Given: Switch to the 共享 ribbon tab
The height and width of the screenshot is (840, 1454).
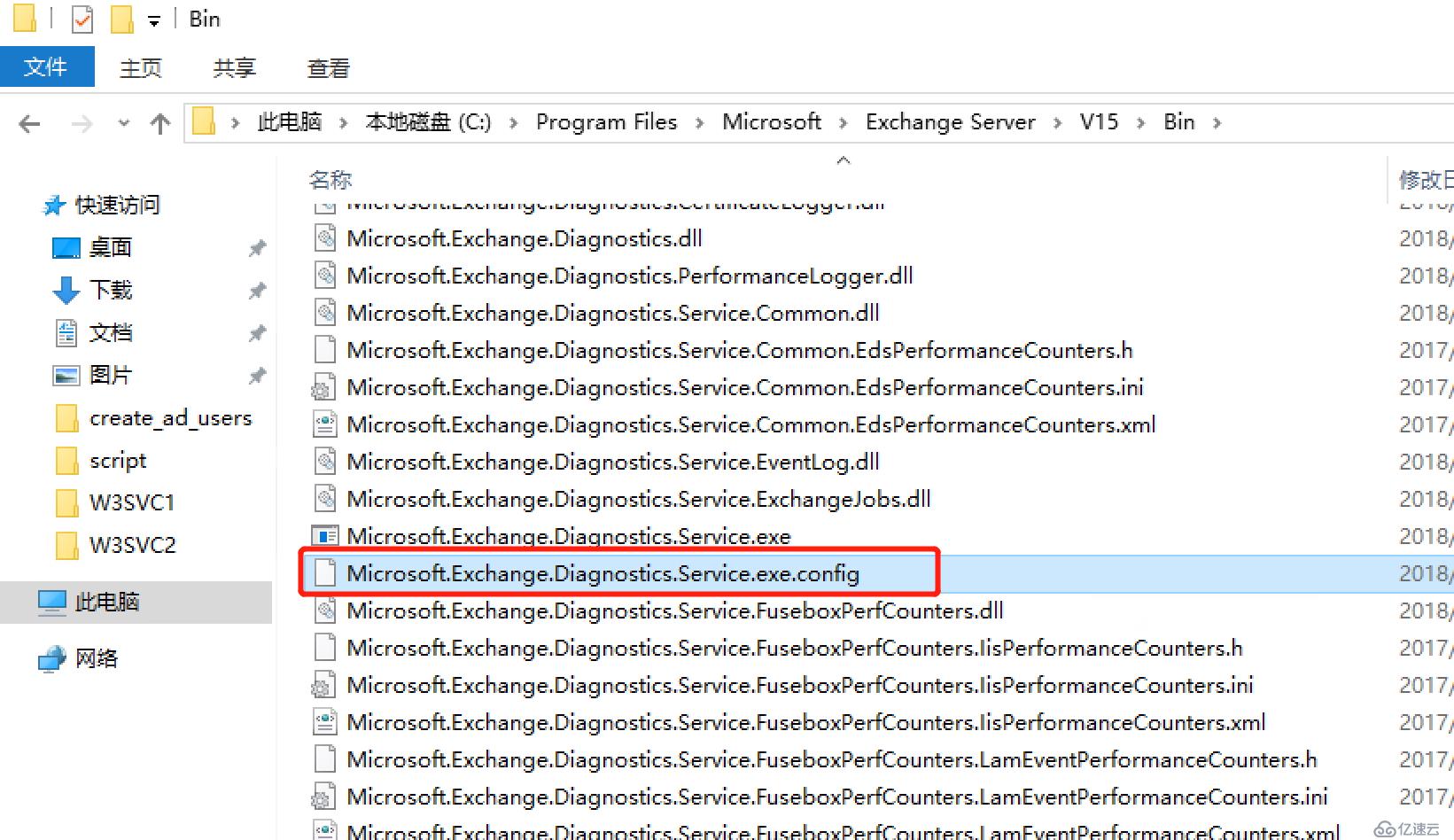Looking at the screenshot, I should pyautogui.click(x=235, y=68).
